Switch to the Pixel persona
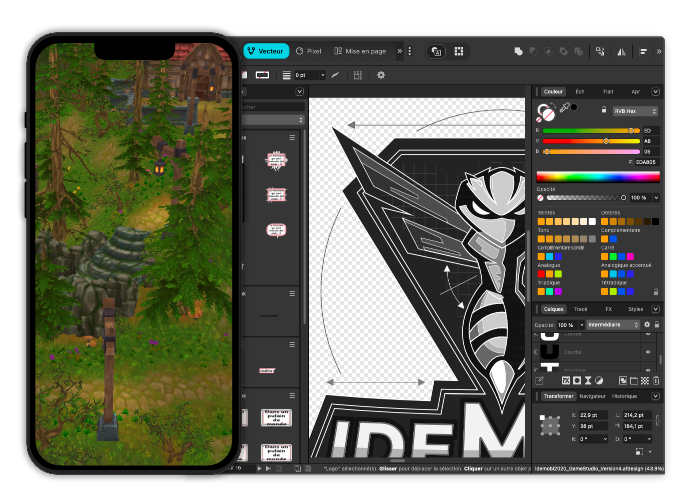 308,51
